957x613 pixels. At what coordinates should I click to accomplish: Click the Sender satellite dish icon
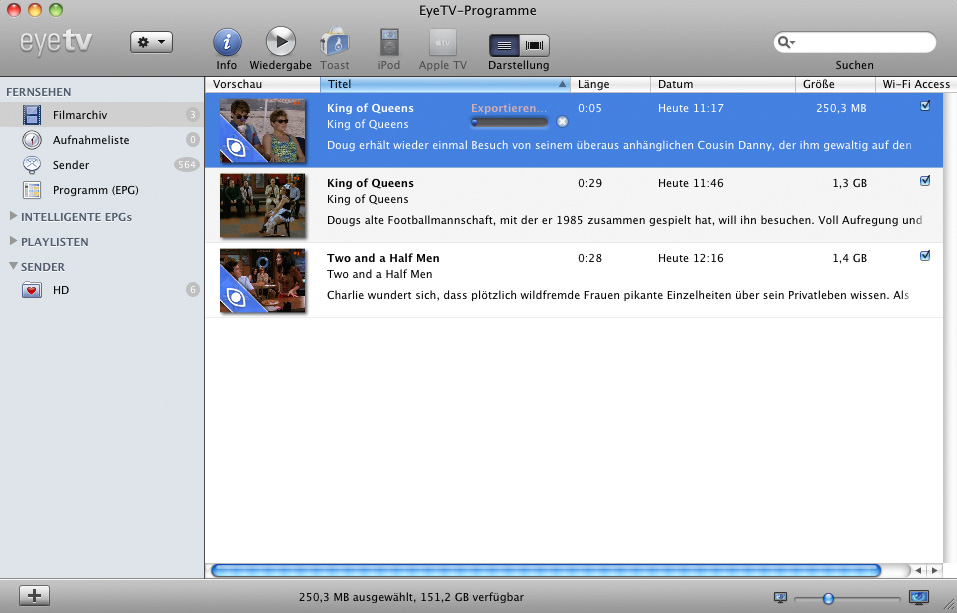click(32, 165)
